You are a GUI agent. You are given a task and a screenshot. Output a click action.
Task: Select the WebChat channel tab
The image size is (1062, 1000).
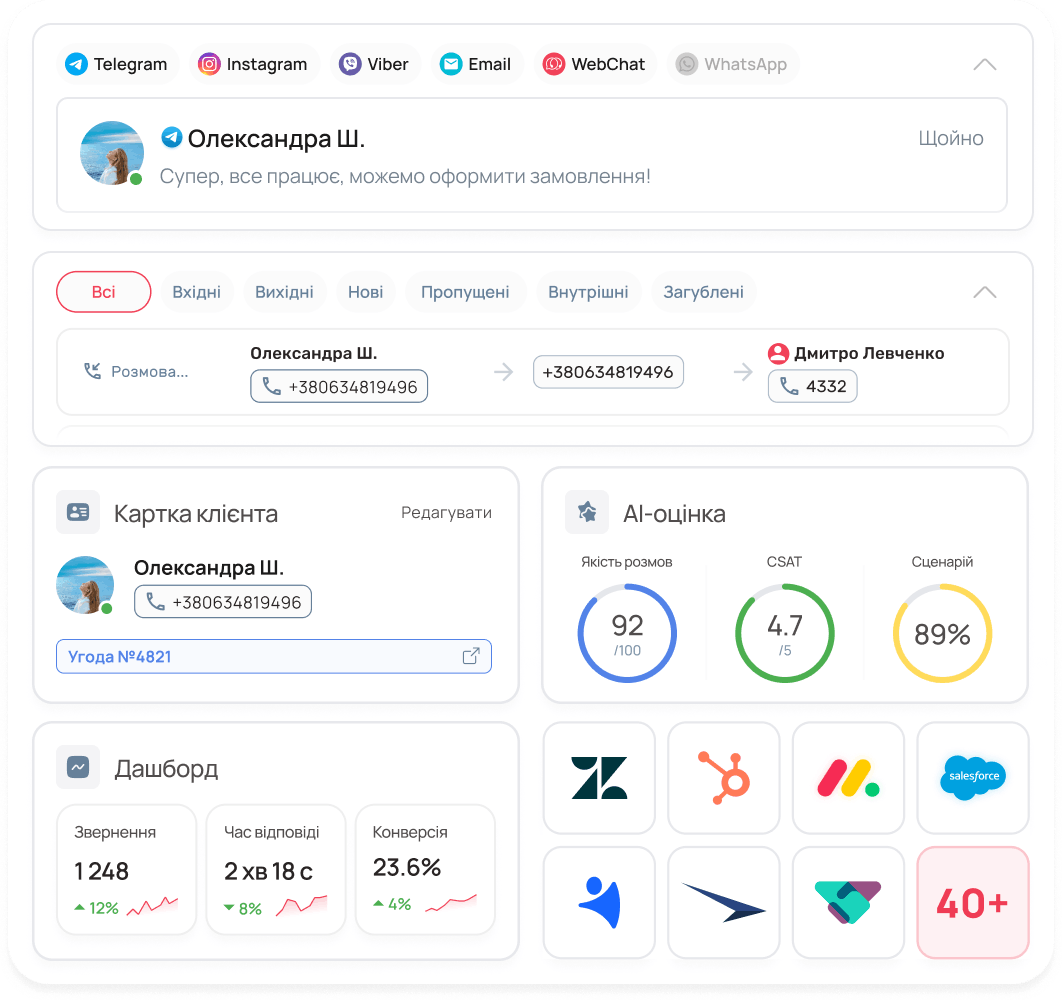[x=595, y=64]
